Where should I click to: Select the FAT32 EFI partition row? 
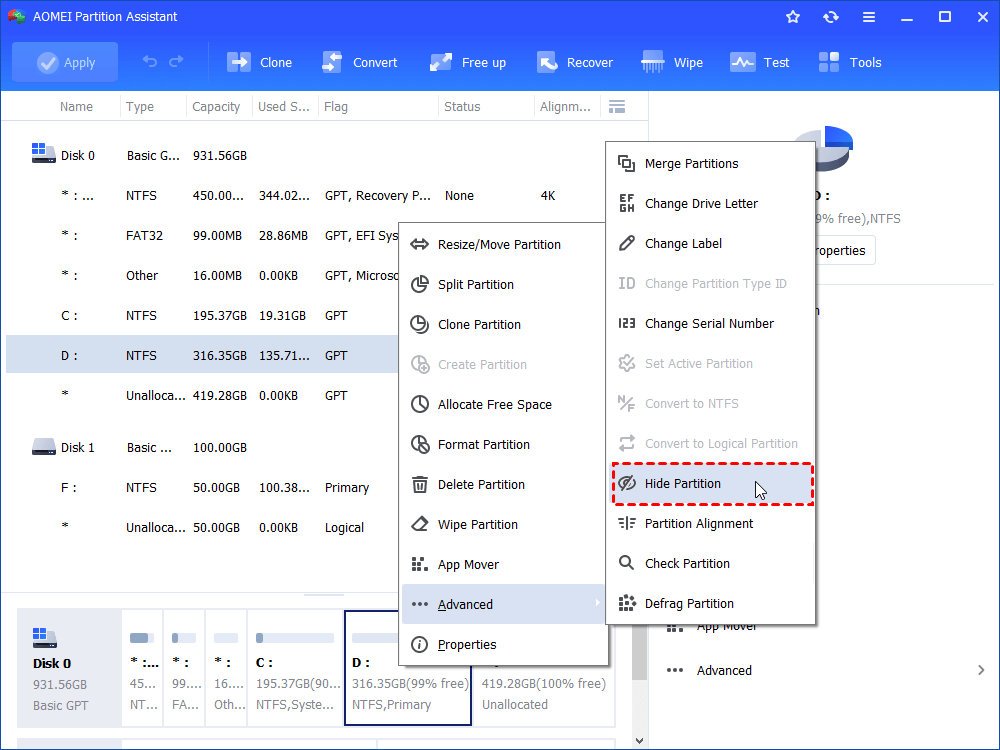point(202,236)
